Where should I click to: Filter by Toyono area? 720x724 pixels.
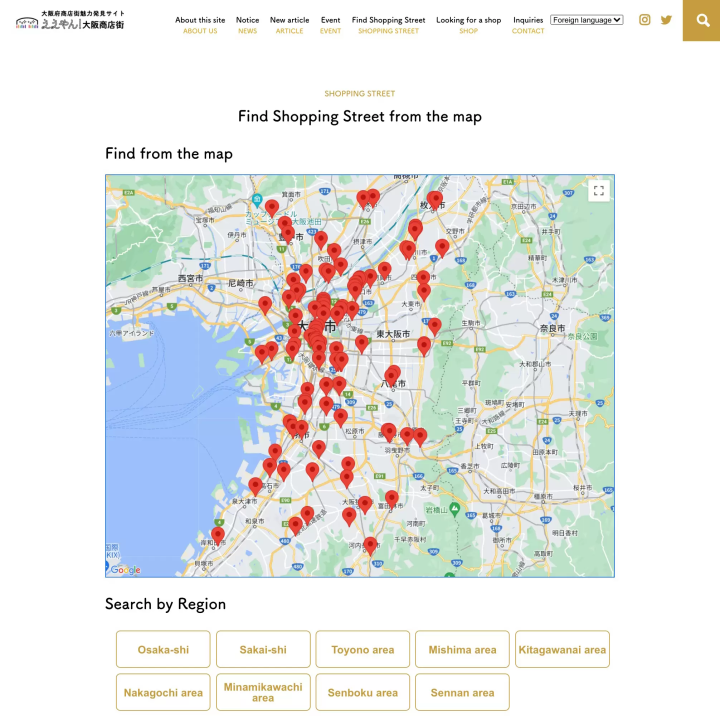(362, 649)
